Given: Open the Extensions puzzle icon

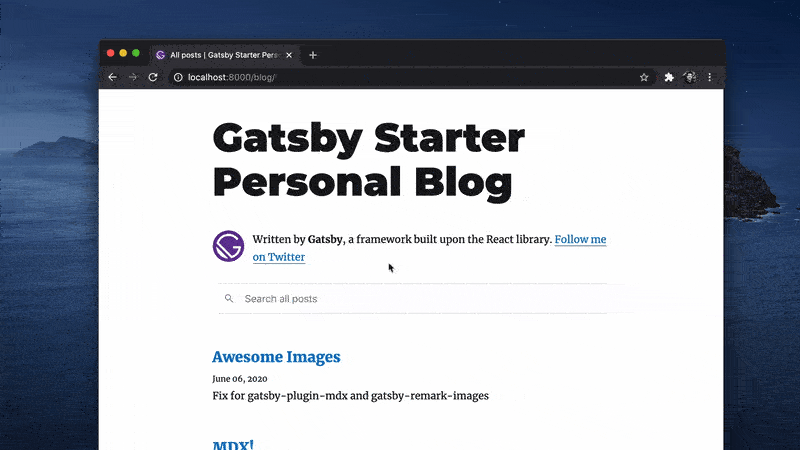Looking at the screenshot, I should [669, 77].
